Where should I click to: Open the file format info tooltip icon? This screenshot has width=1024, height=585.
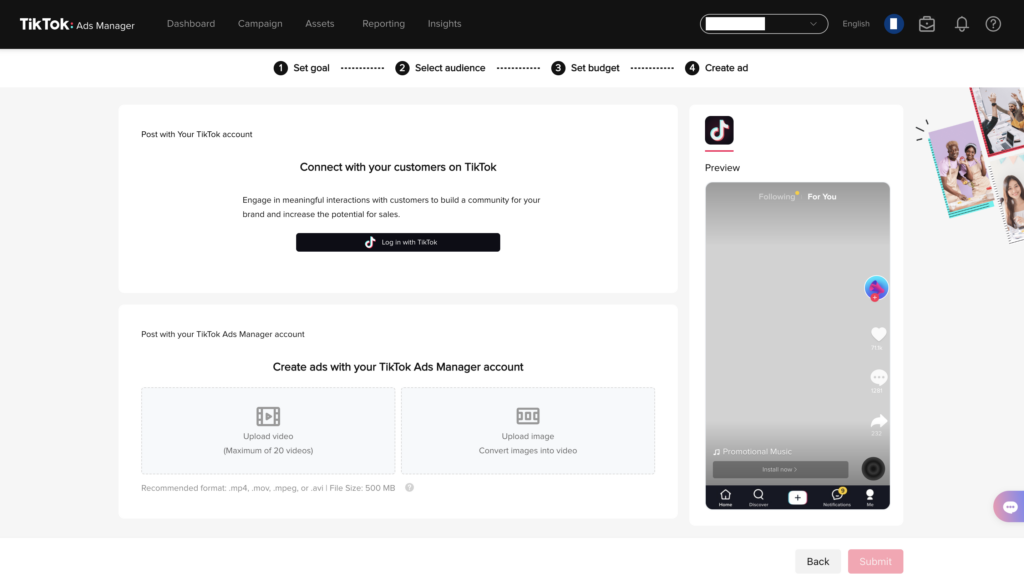[409, 488]
